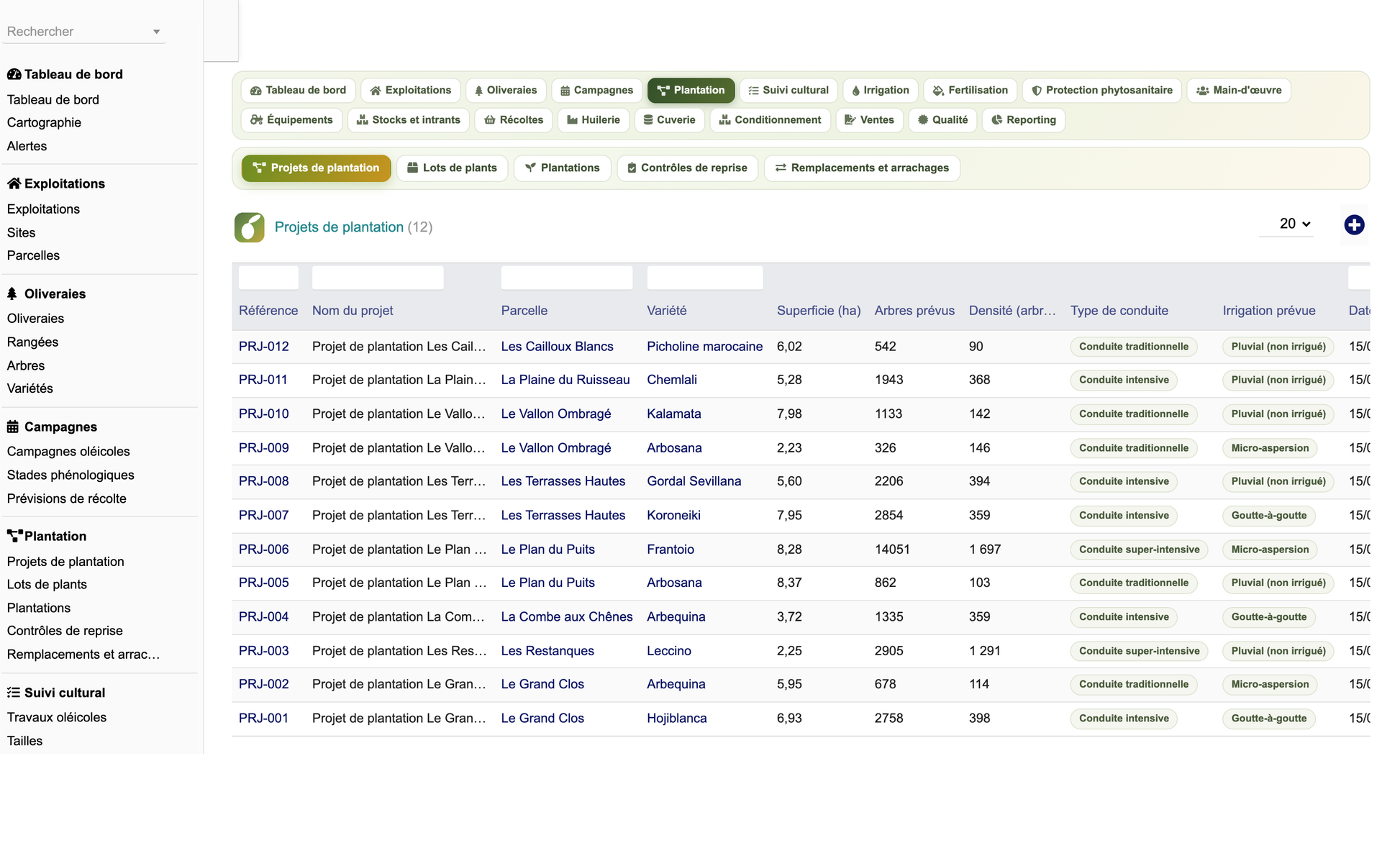Viewport: 1400px width, 866px height.
Task: Open project PRJ-001 reference link
Action: tap(263, 719)
